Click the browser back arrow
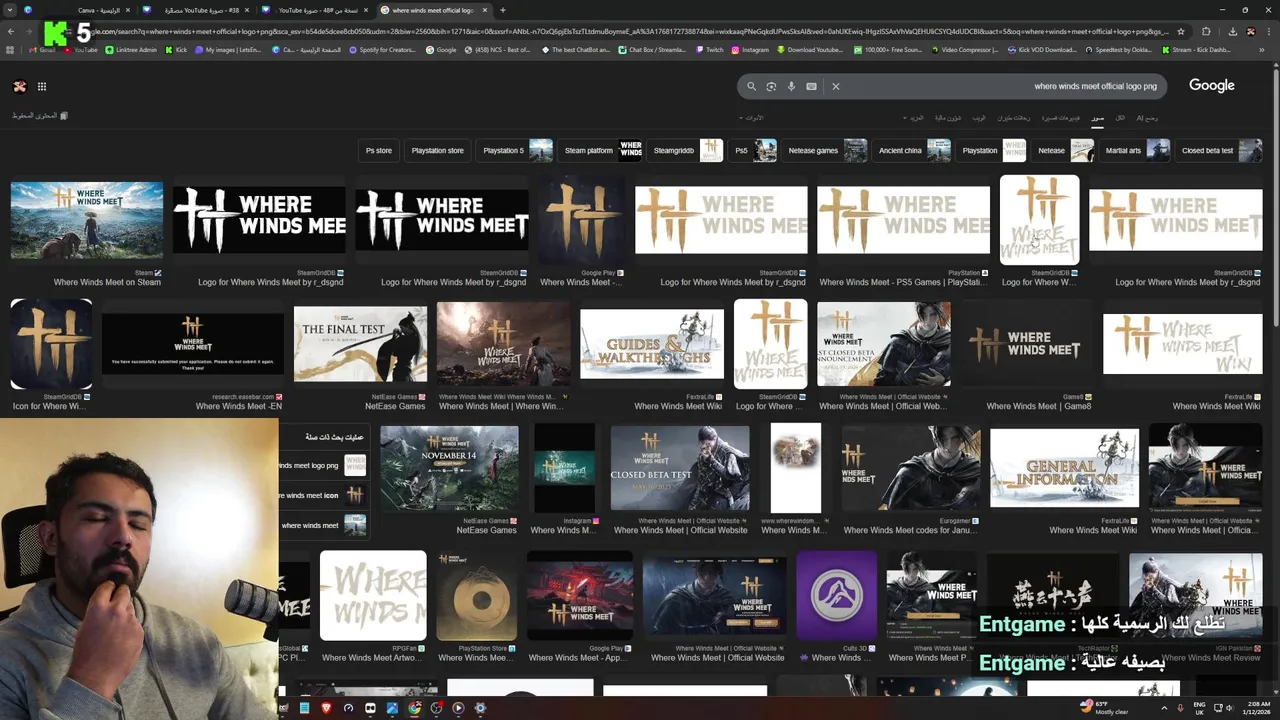 click(11, 31)
